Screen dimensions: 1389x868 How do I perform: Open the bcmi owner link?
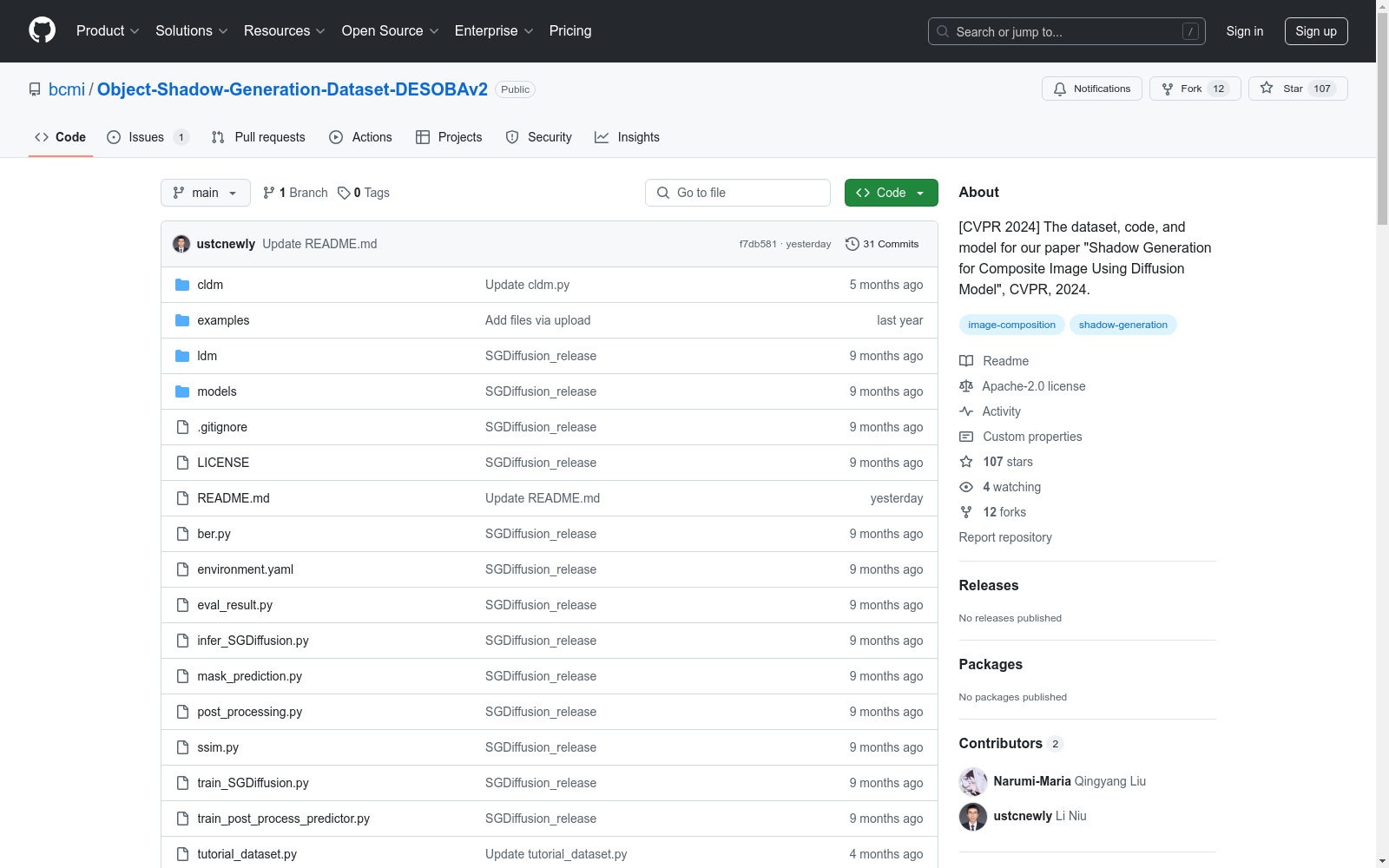[67, 89]
